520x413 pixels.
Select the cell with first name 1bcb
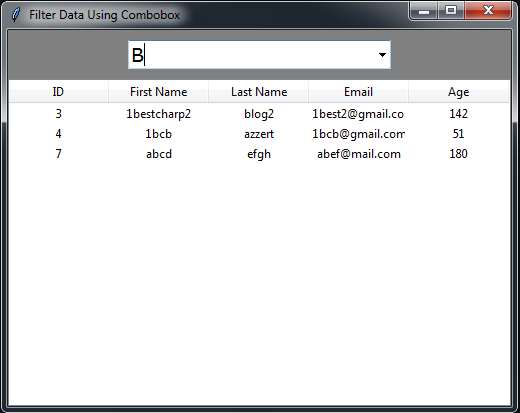coord(158,134)
